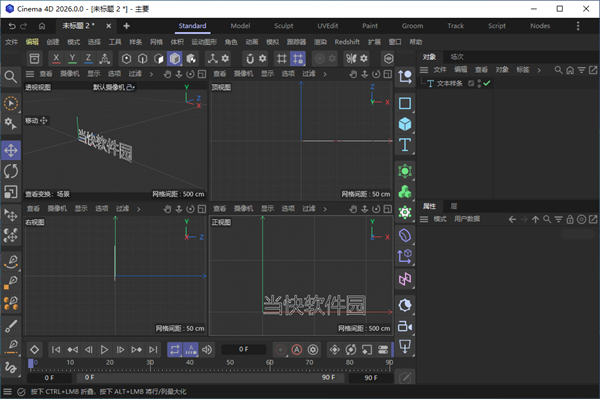This screenshot has width=600, height=399.
Task: Go to the end of the timeline
Action: point(153,349)
